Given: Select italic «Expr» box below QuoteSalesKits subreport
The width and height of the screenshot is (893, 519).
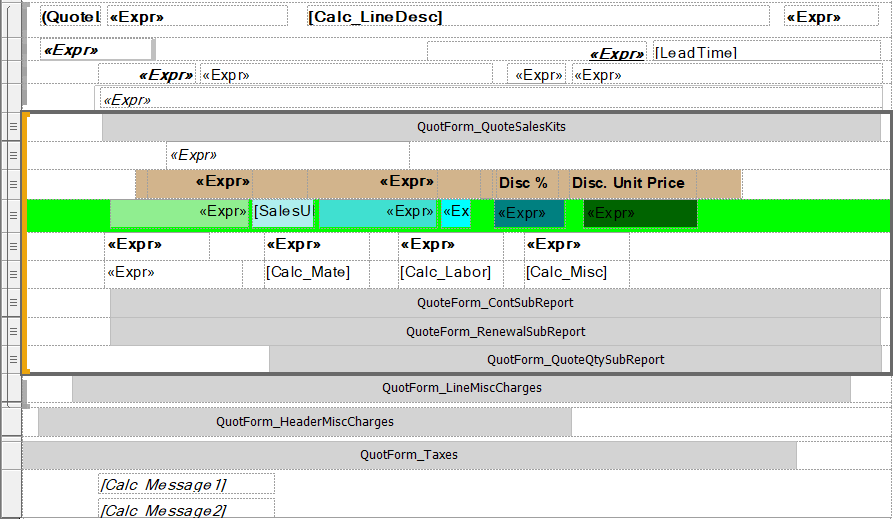Looking at the screenshot, I should (288, 156).
